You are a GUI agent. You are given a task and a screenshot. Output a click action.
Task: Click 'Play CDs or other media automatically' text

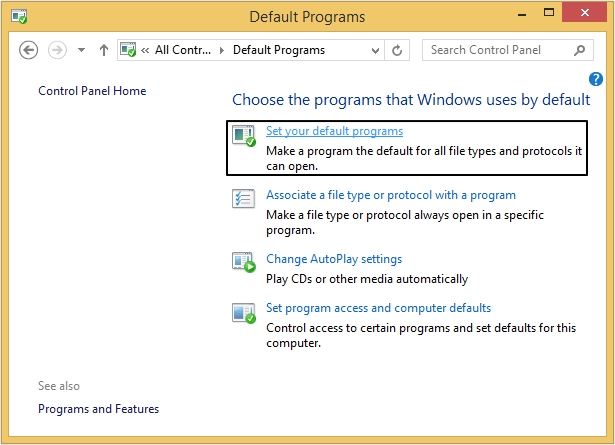coord(367,279)
